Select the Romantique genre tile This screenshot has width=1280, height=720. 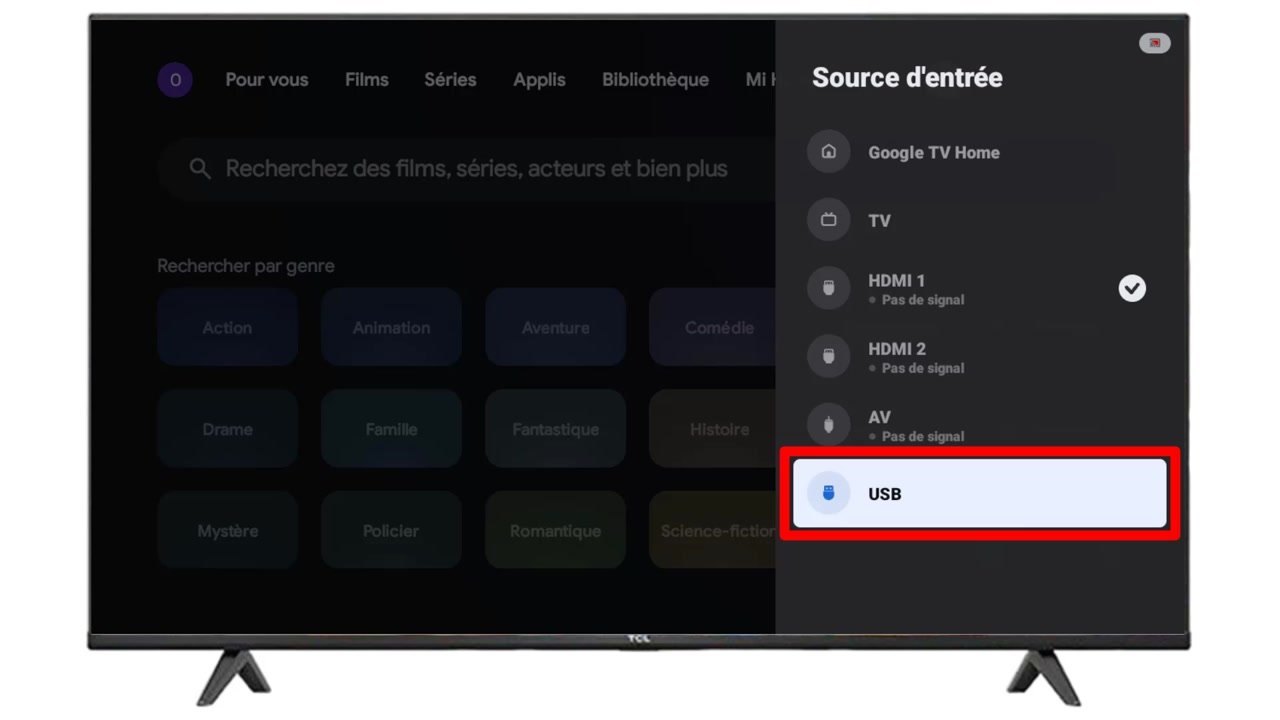[555, 531]
